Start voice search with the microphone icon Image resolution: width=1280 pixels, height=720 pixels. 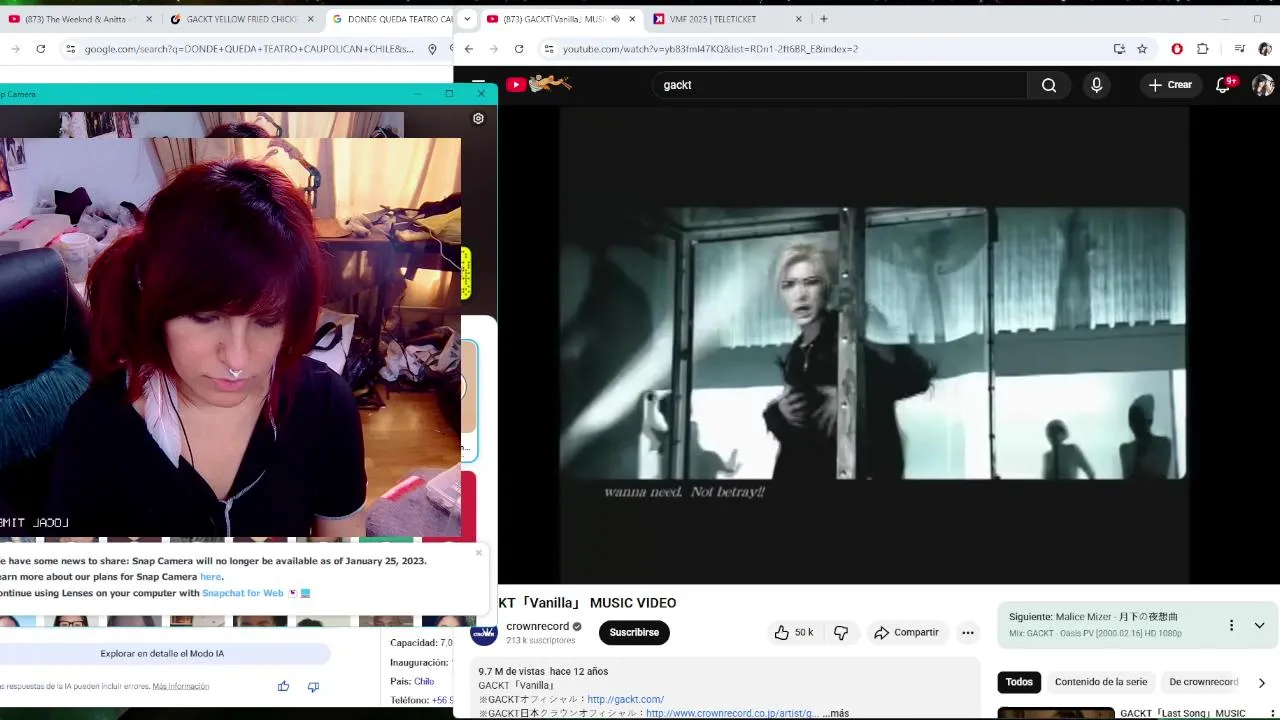pyautogui.click(x=1096, y=85)
